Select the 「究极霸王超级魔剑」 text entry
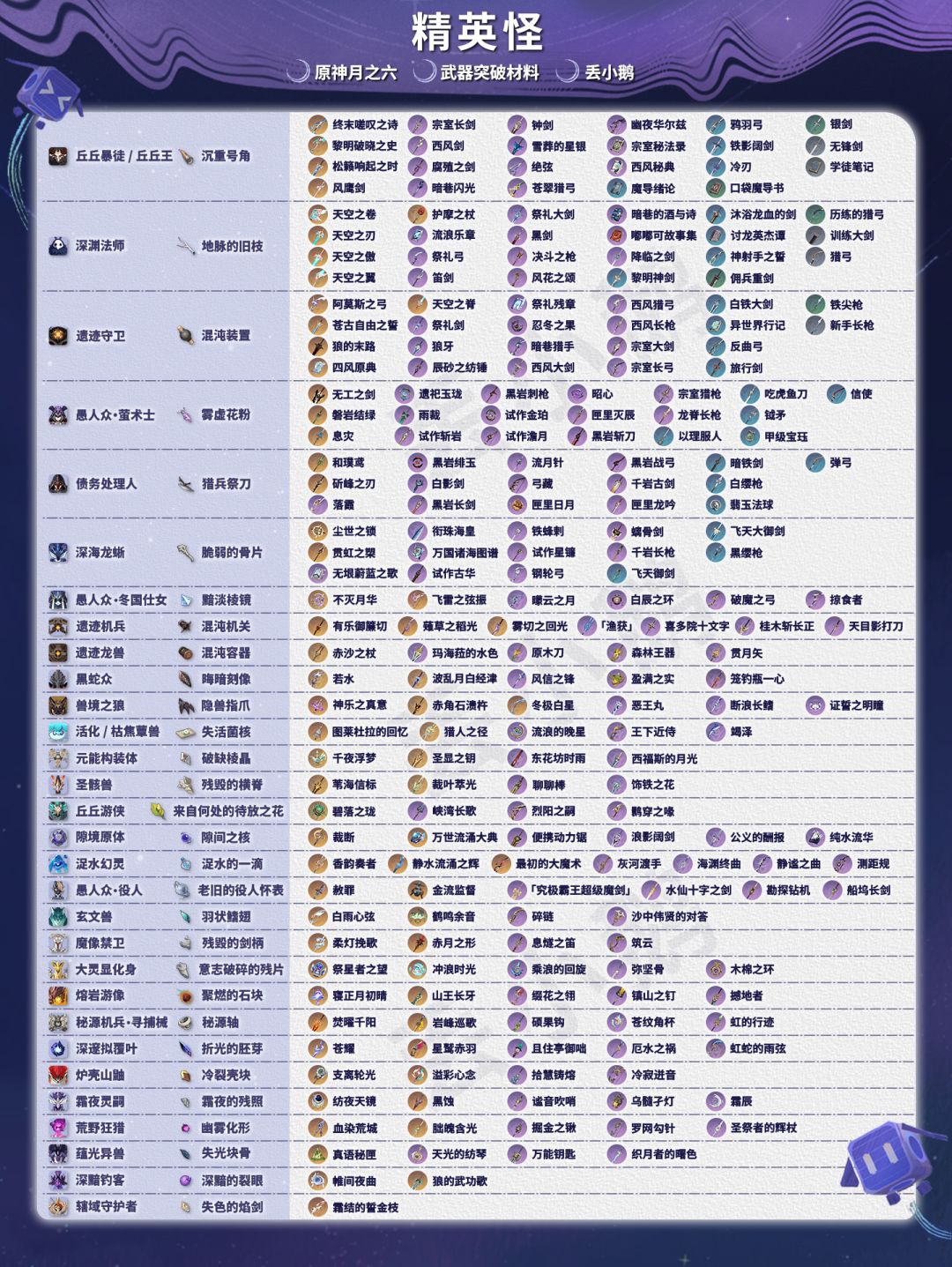 tap(582, 891)
